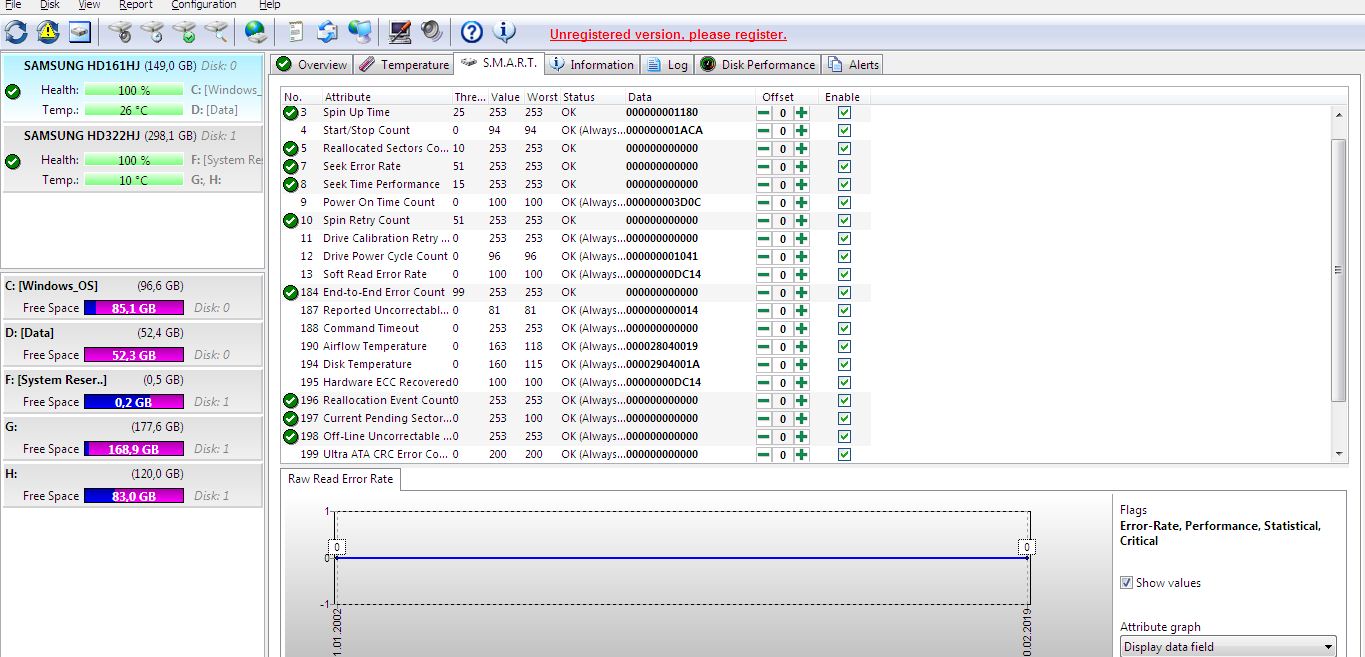Click the attribute list vertical scrollbar
This screenshot has height=657, width=1365.
coord(1340,270)
